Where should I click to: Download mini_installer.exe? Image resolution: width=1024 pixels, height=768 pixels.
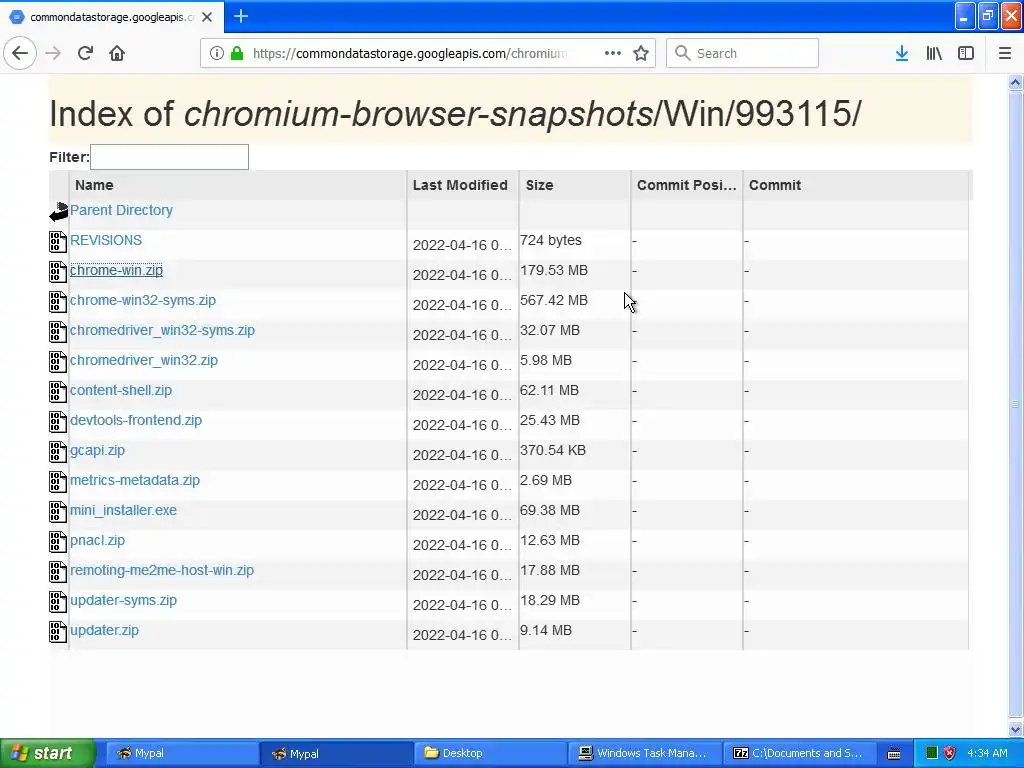tap(123, 511)
